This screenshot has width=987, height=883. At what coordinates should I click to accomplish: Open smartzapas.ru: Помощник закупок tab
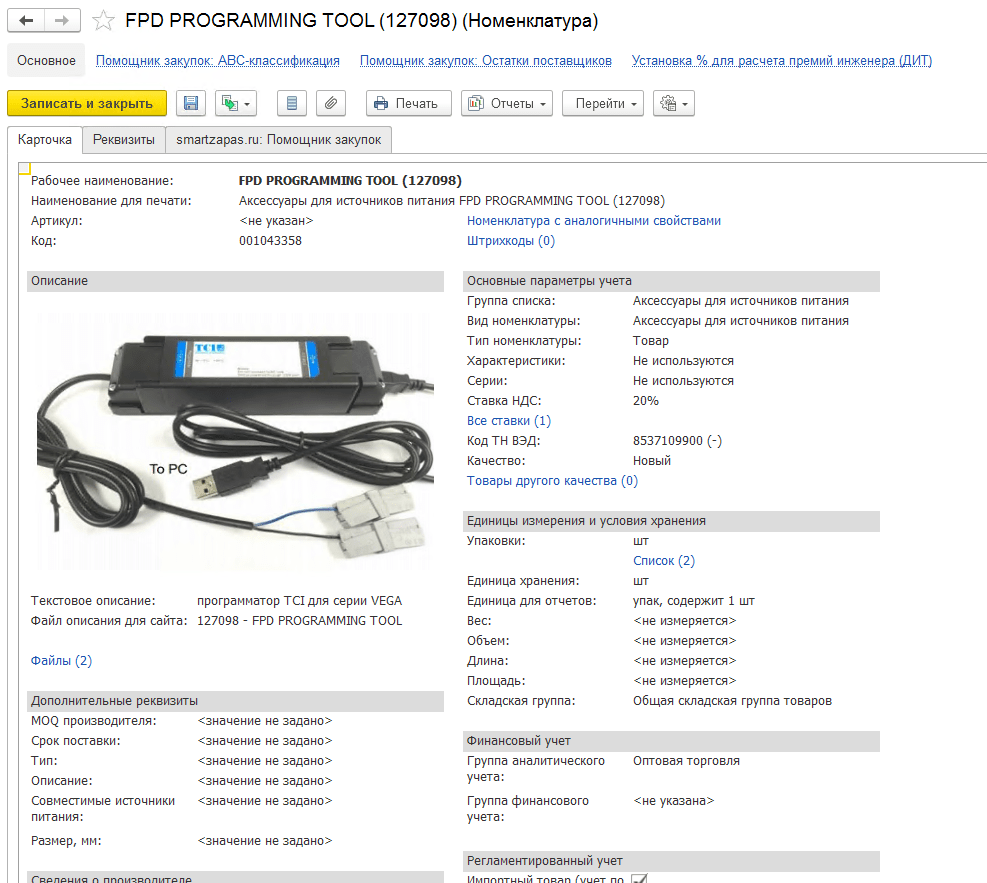[x=279, y=140]
